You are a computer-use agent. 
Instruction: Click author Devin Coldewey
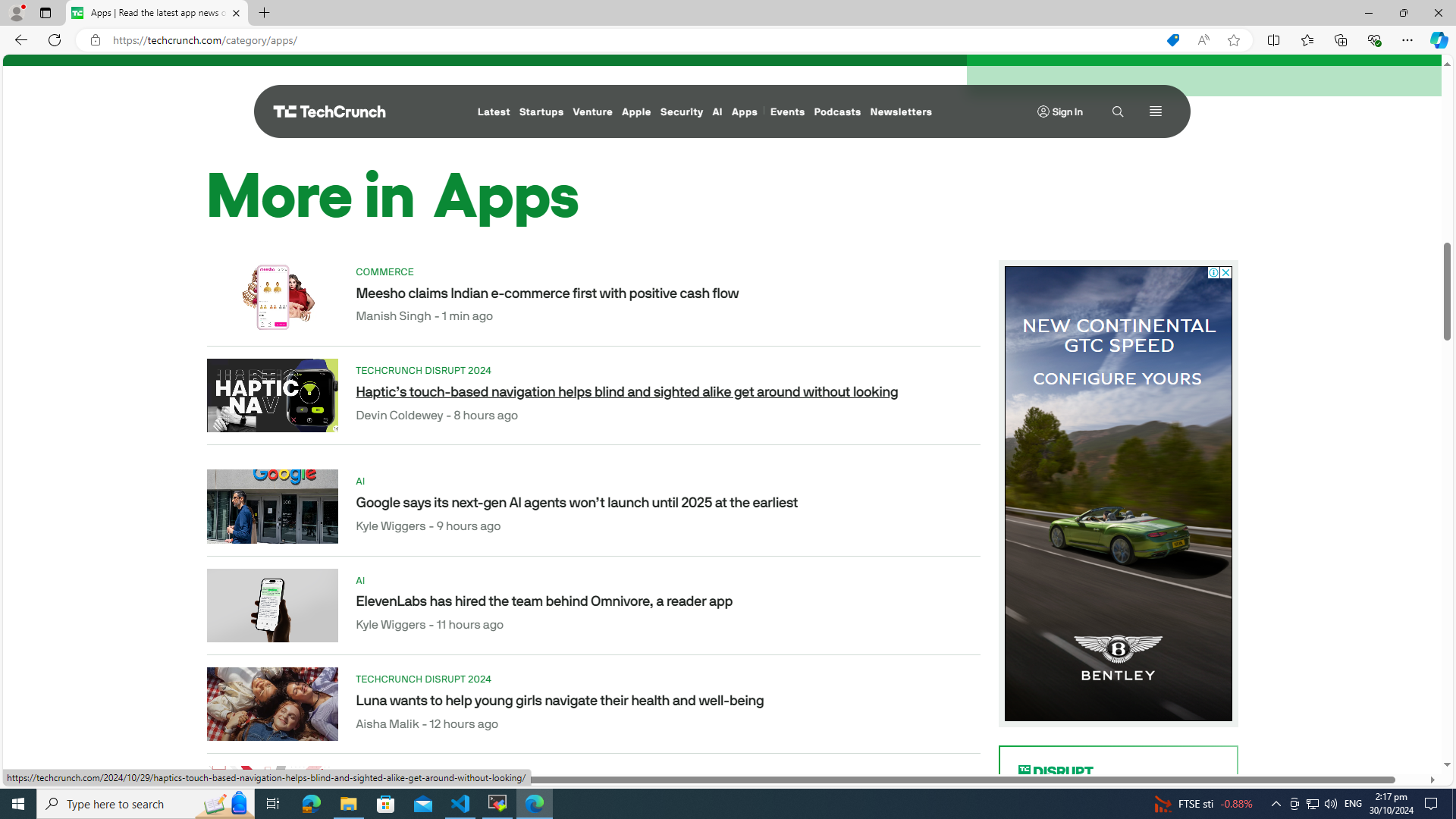tap(399, 416)
